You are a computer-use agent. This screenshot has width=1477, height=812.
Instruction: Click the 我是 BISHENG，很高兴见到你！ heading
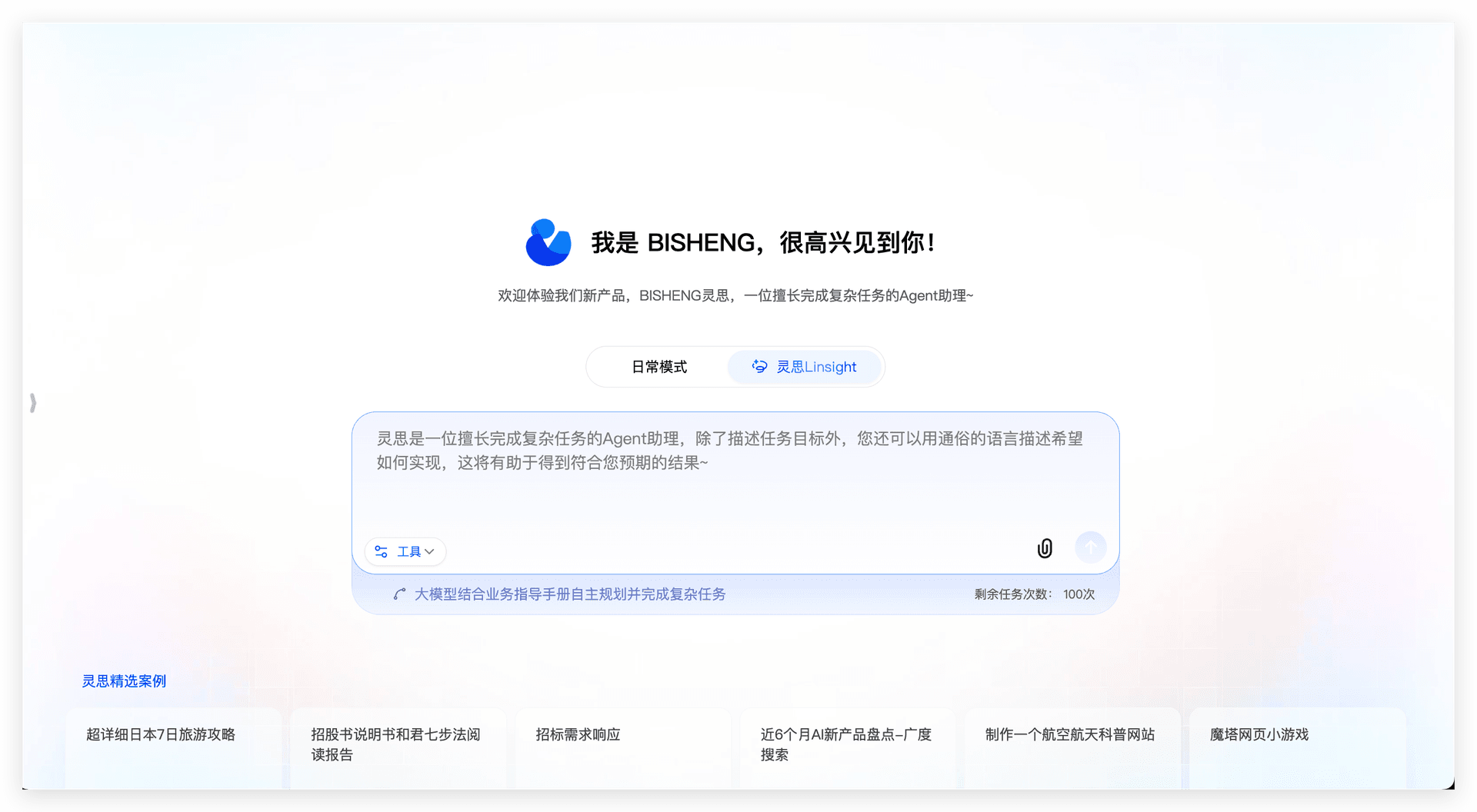coord(763,243)
